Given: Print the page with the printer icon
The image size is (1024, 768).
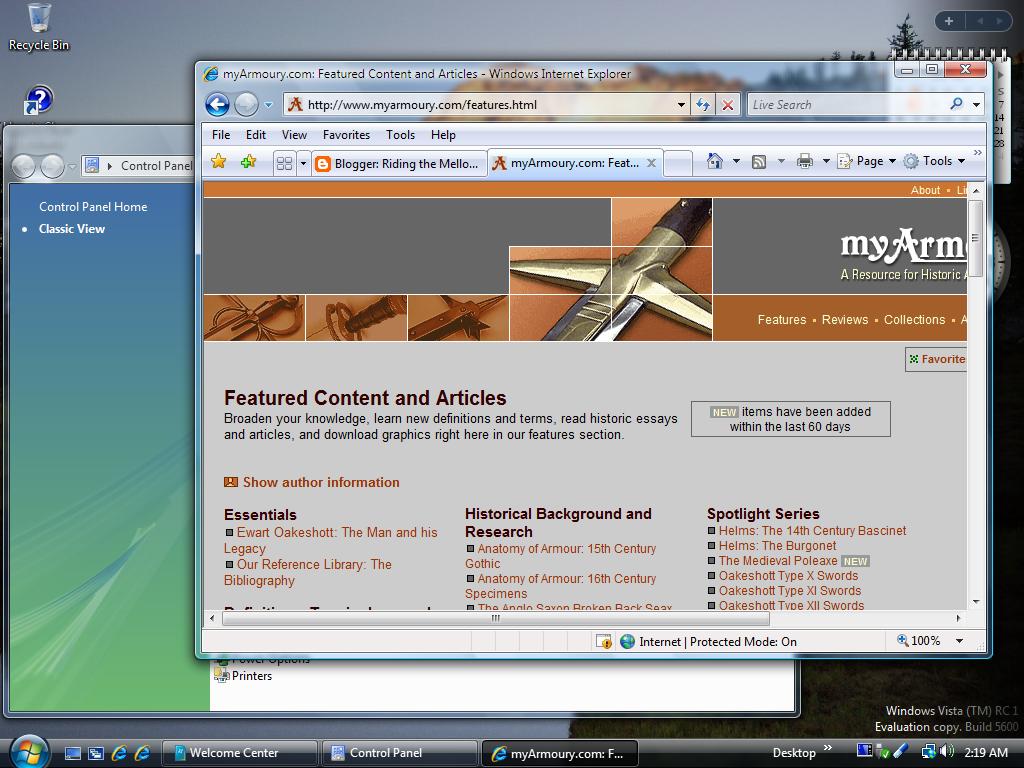Looking at the screenshot, I should pyautogui.click(x=805, y=161).
